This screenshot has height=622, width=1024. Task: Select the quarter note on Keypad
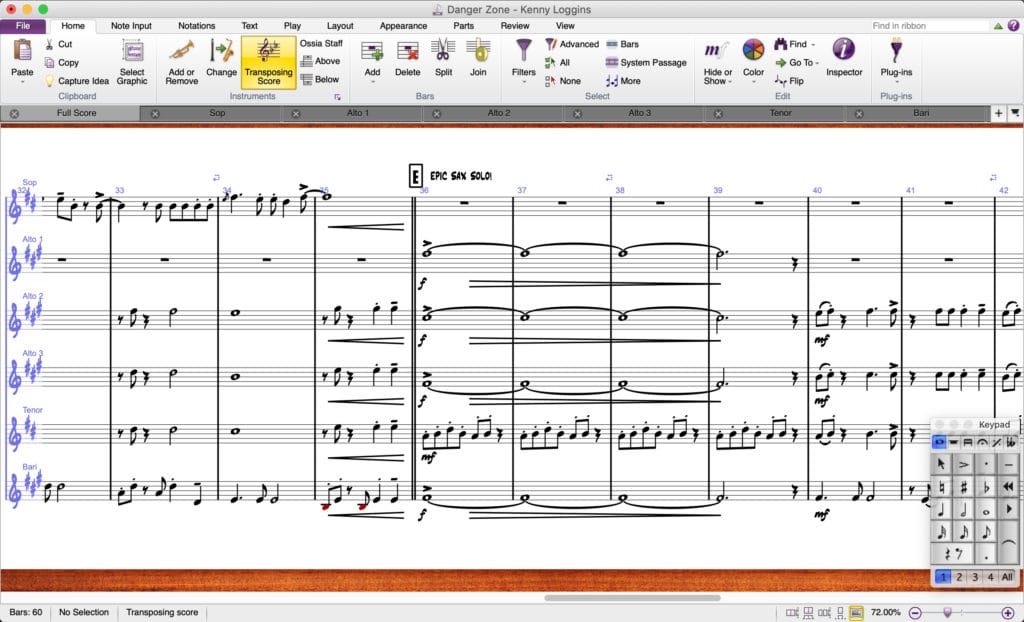941,510
